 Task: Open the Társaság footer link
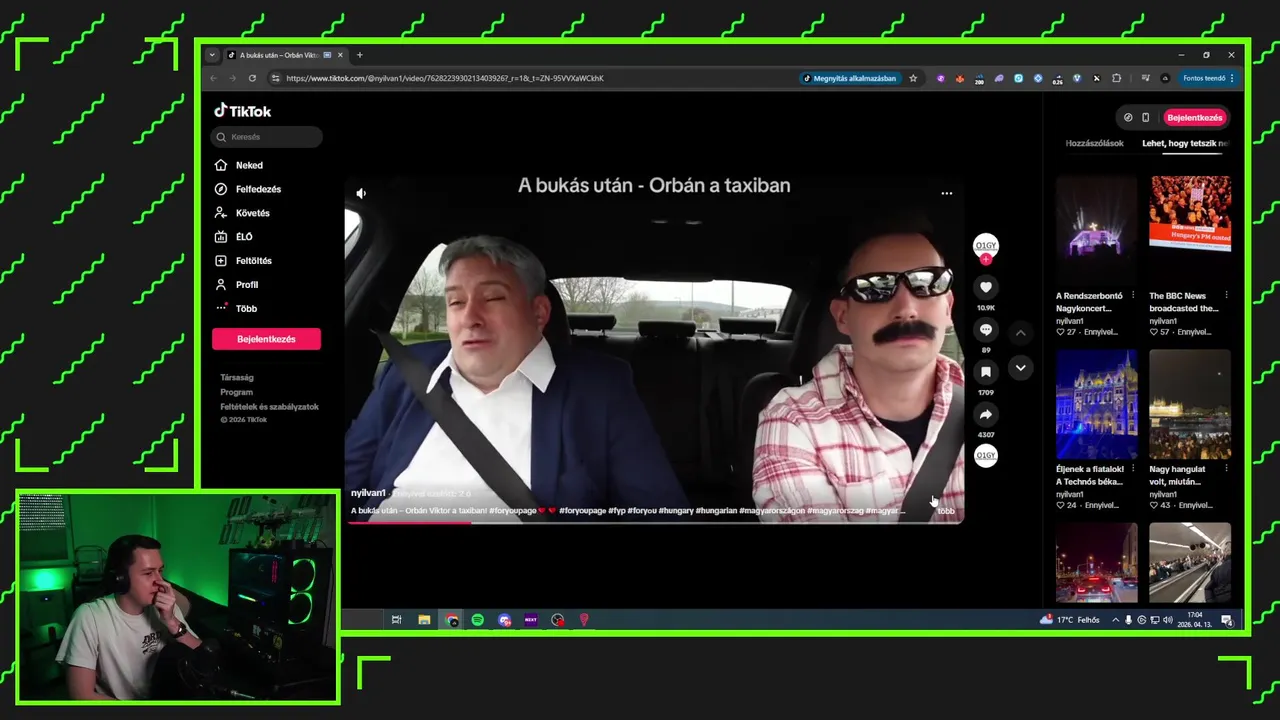237,377
